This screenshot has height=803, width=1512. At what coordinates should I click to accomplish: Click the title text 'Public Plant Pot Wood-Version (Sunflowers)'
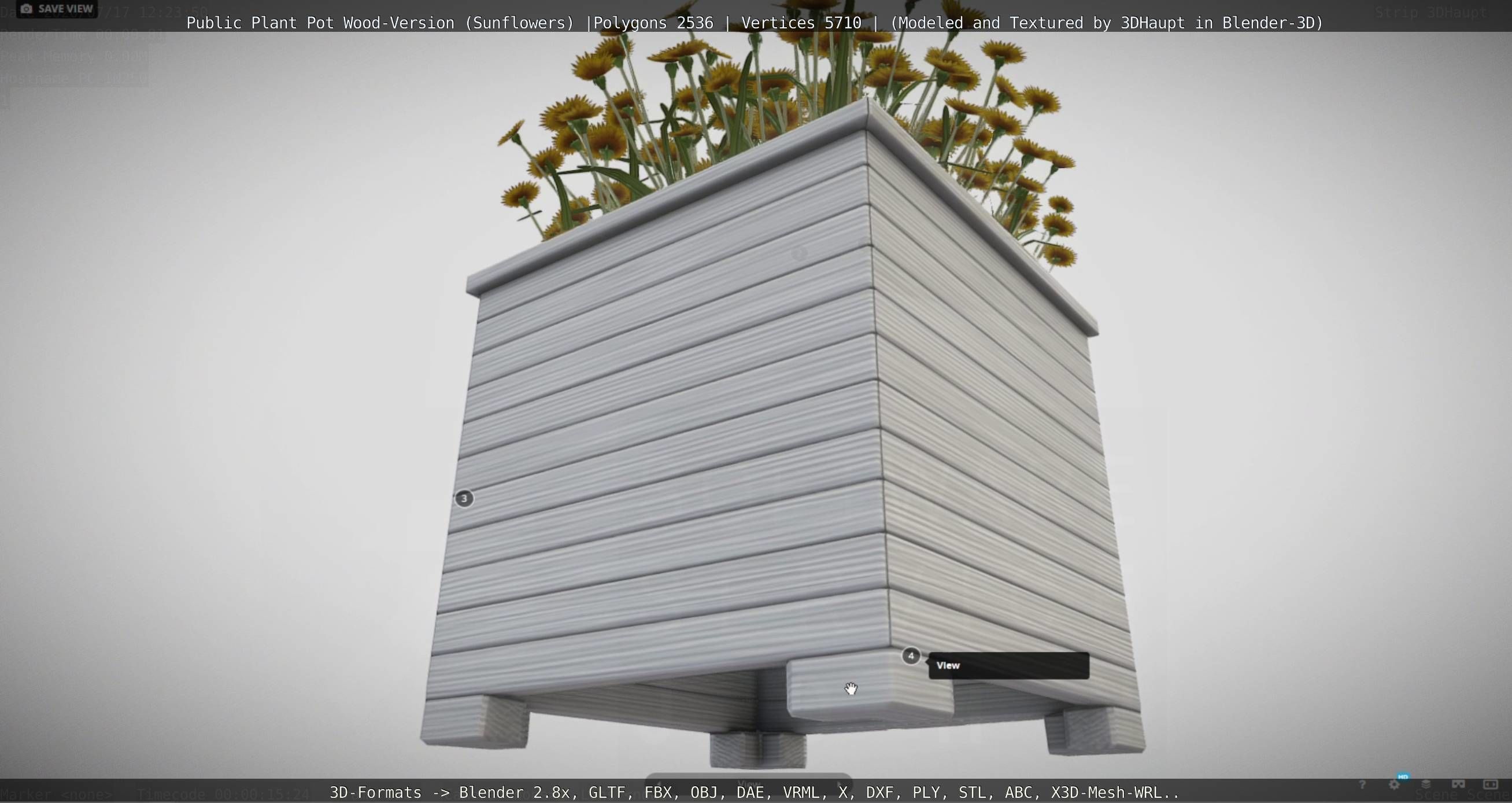pos(380,23)
